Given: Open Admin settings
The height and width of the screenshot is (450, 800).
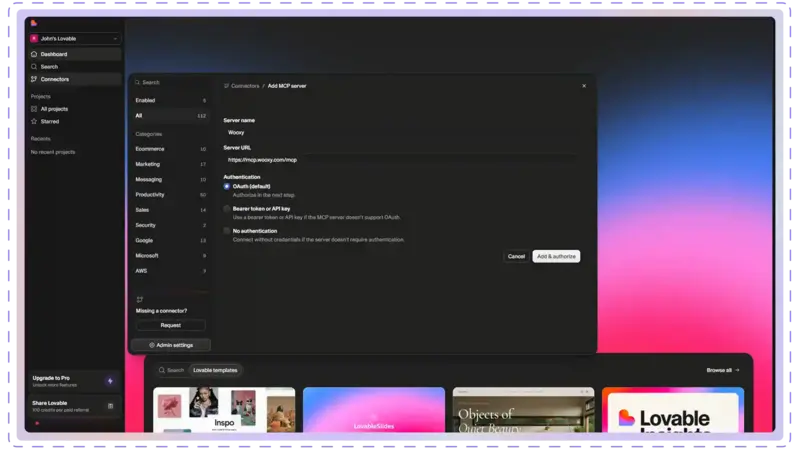Looking at the screenshot, I should (x=171, y=345).
